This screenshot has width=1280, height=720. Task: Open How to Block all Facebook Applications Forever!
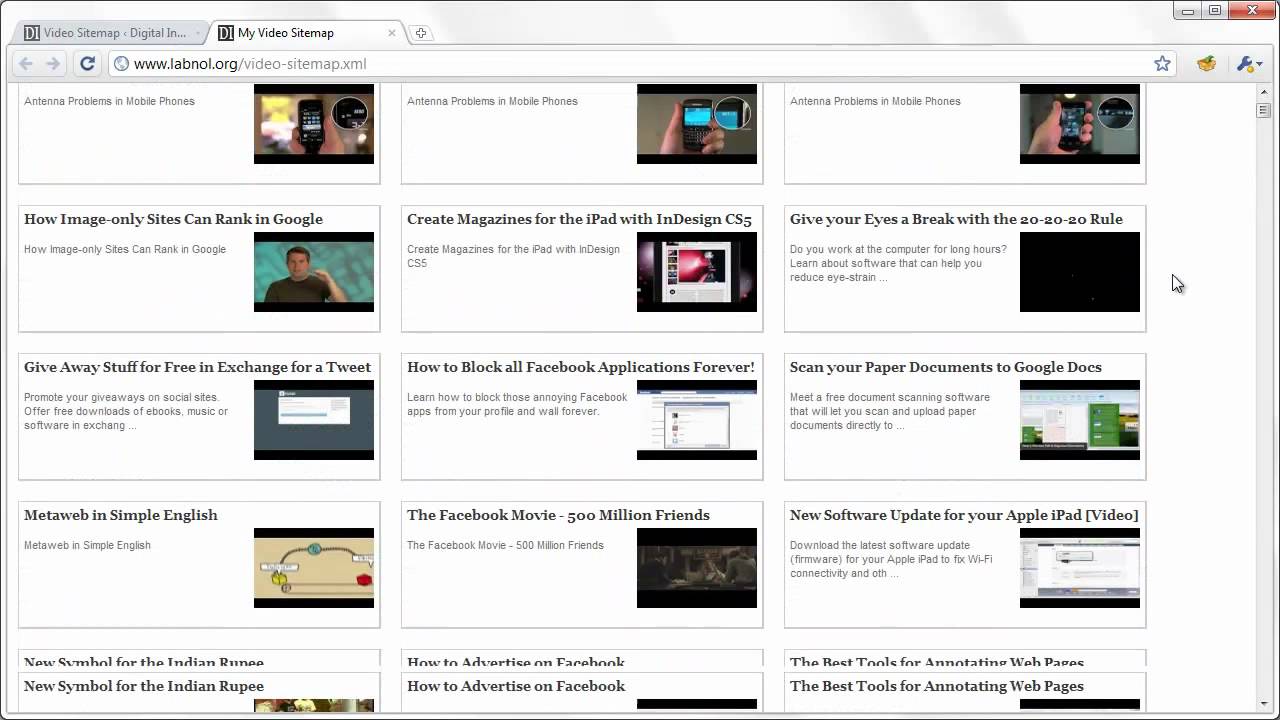(x=580, y=367)
